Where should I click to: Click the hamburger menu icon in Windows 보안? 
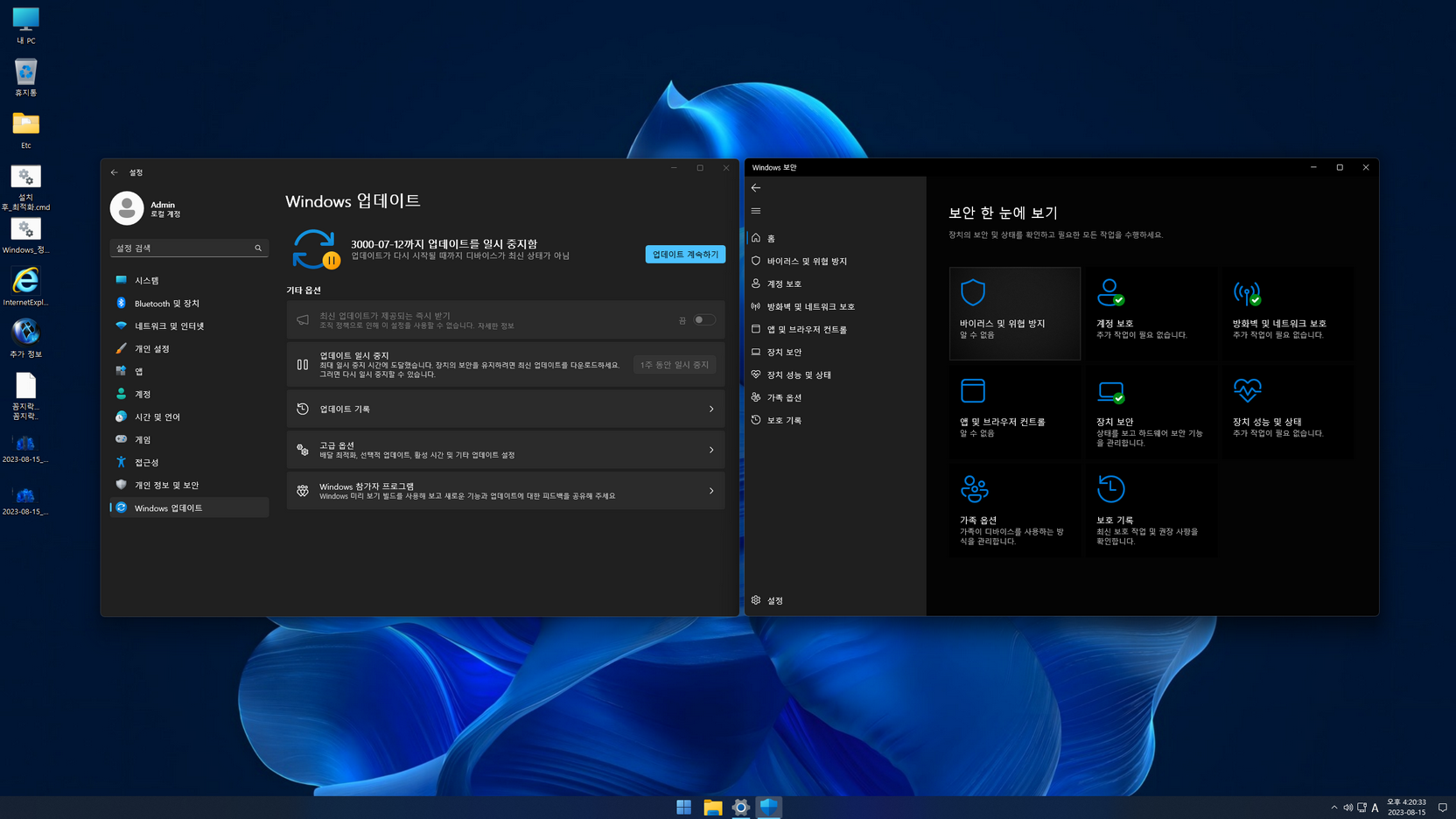(756, 211)
